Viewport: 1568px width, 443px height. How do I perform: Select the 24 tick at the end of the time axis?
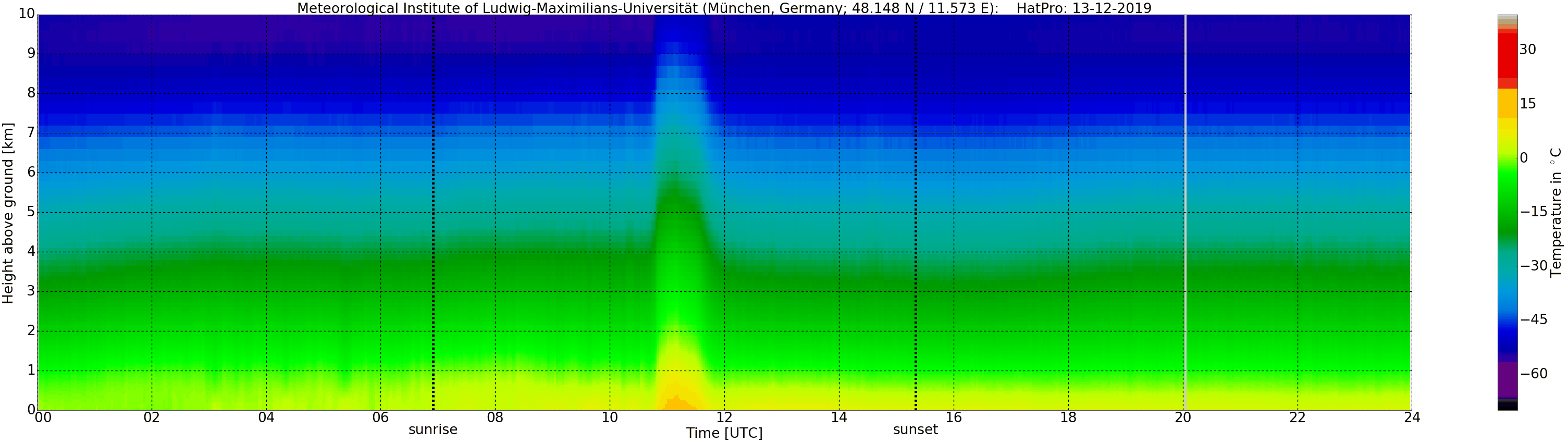pos(1412,417)
